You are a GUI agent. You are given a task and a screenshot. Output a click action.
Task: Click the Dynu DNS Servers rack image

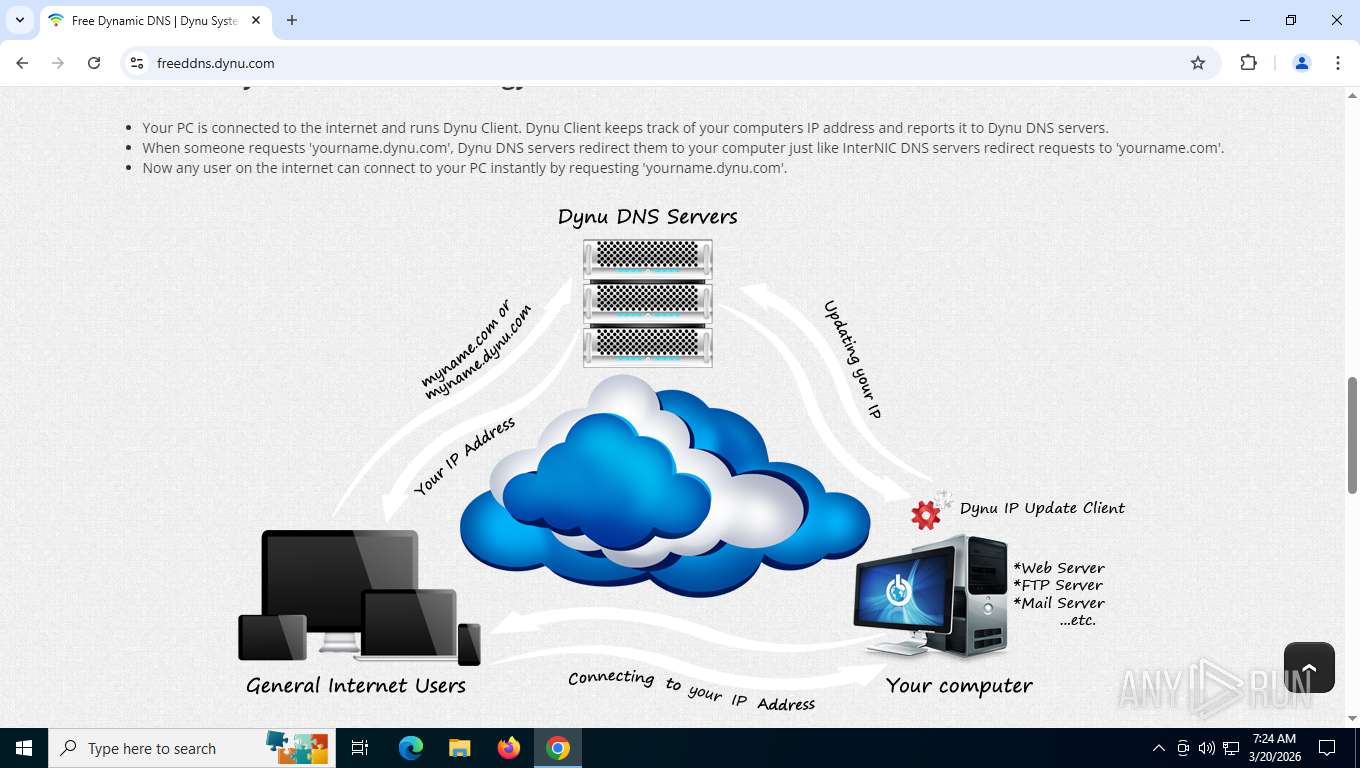648,303
